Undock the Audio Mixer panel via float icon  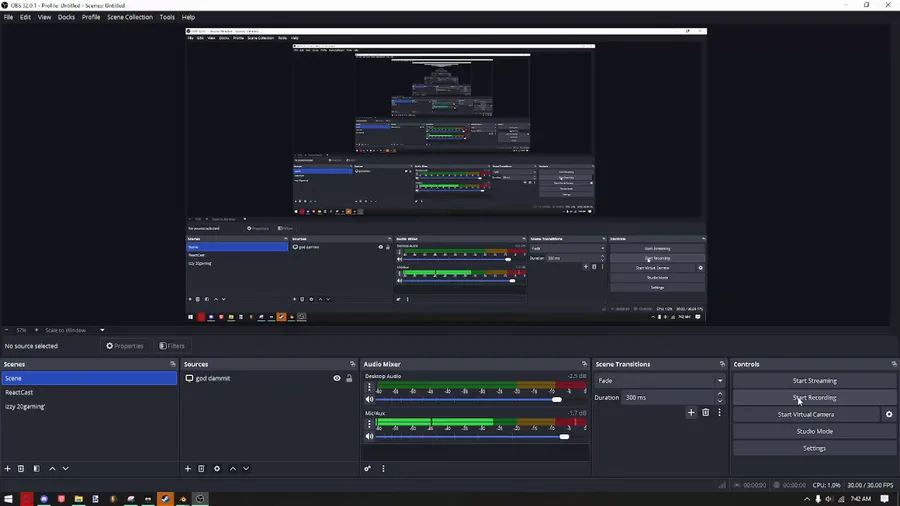coord(584,364)
